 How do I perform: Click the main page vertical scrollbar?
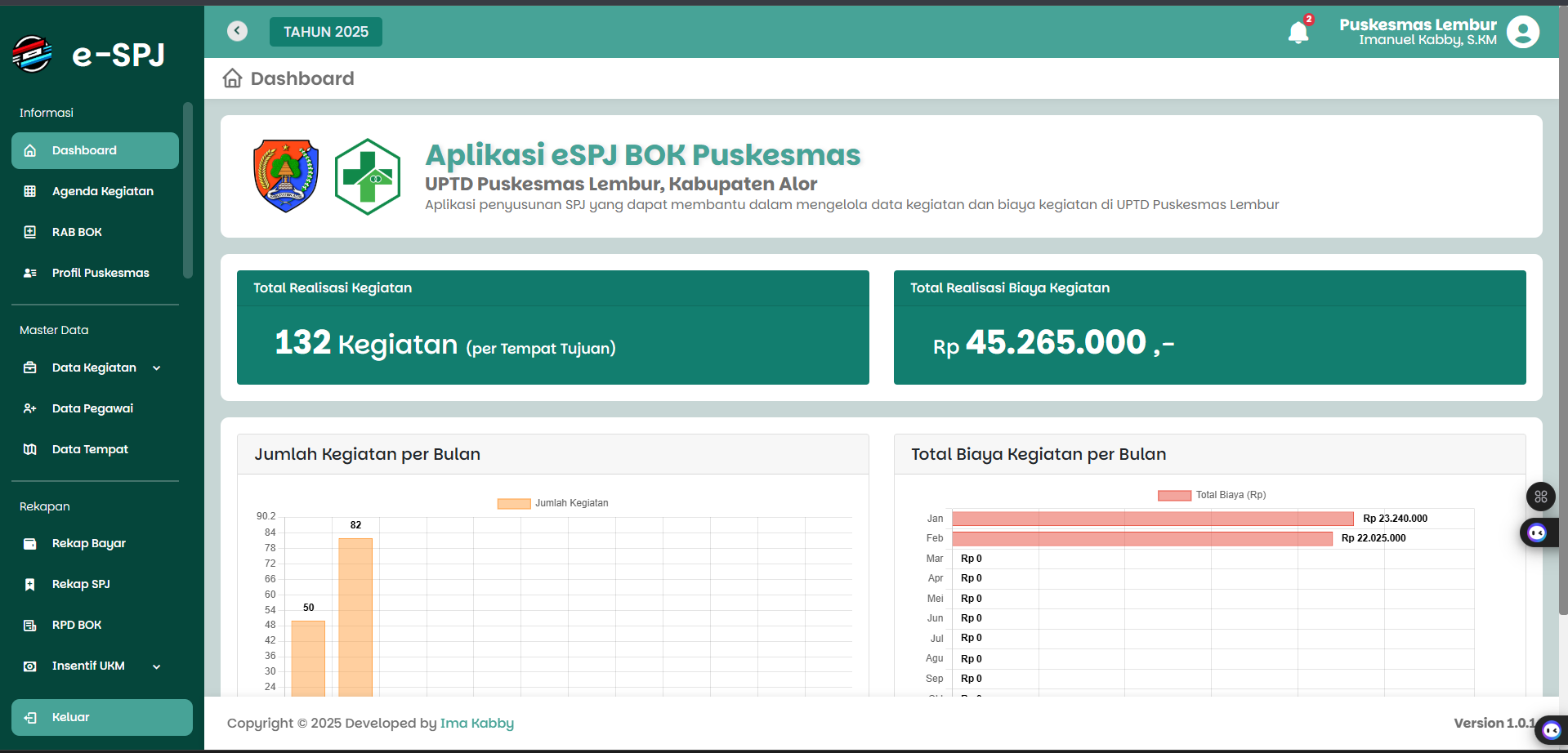click(x=1563, y=310)
